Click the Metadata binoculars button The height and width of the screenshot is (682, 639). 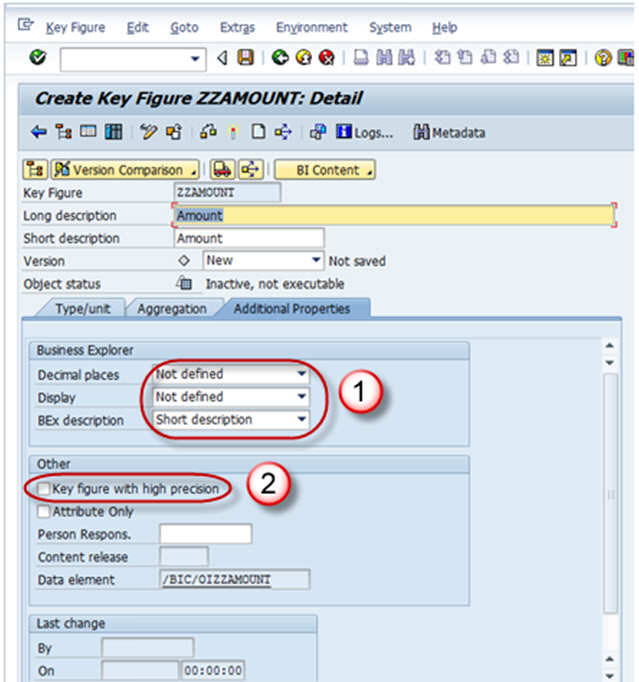[449, 132]
